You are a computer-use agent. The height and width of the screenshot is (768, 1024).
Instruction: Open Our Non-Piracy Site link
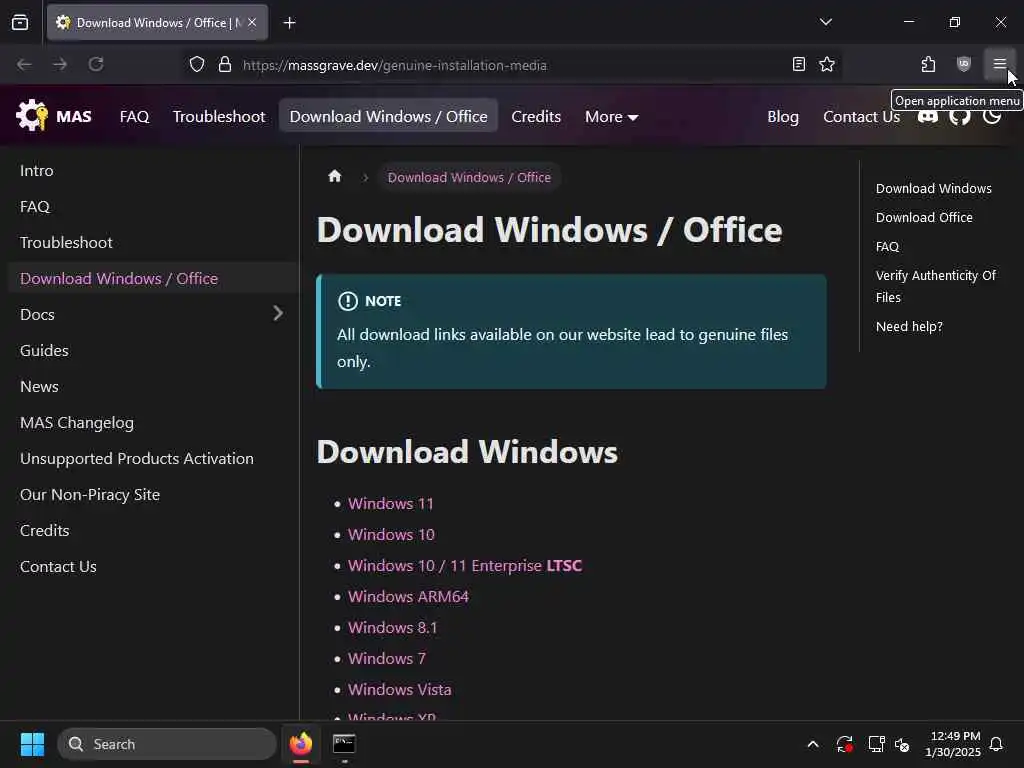tap(89, 494)
